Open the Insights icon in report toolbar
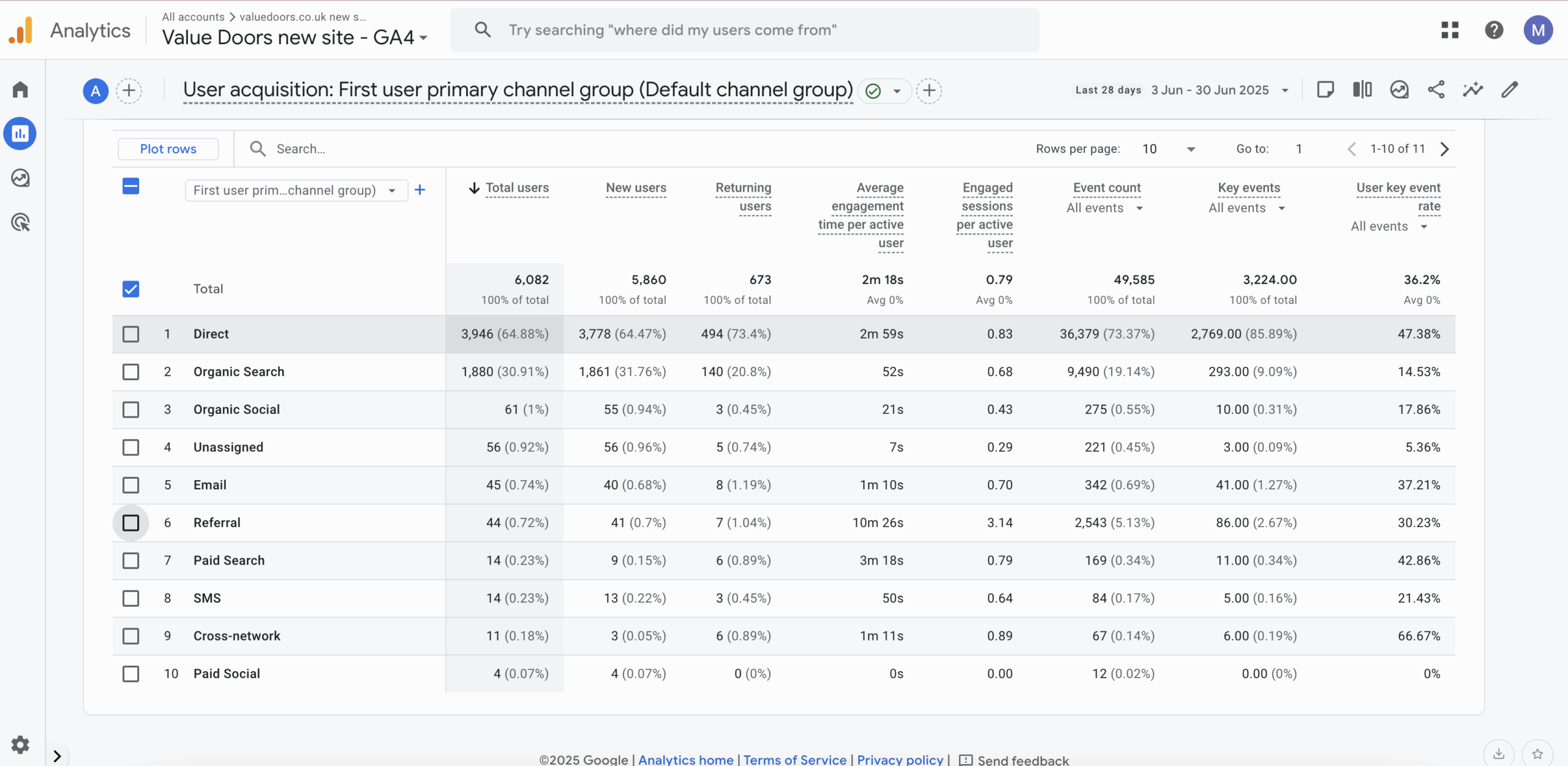Viewport: 1568px width, 766px height. click(1399, 90)
